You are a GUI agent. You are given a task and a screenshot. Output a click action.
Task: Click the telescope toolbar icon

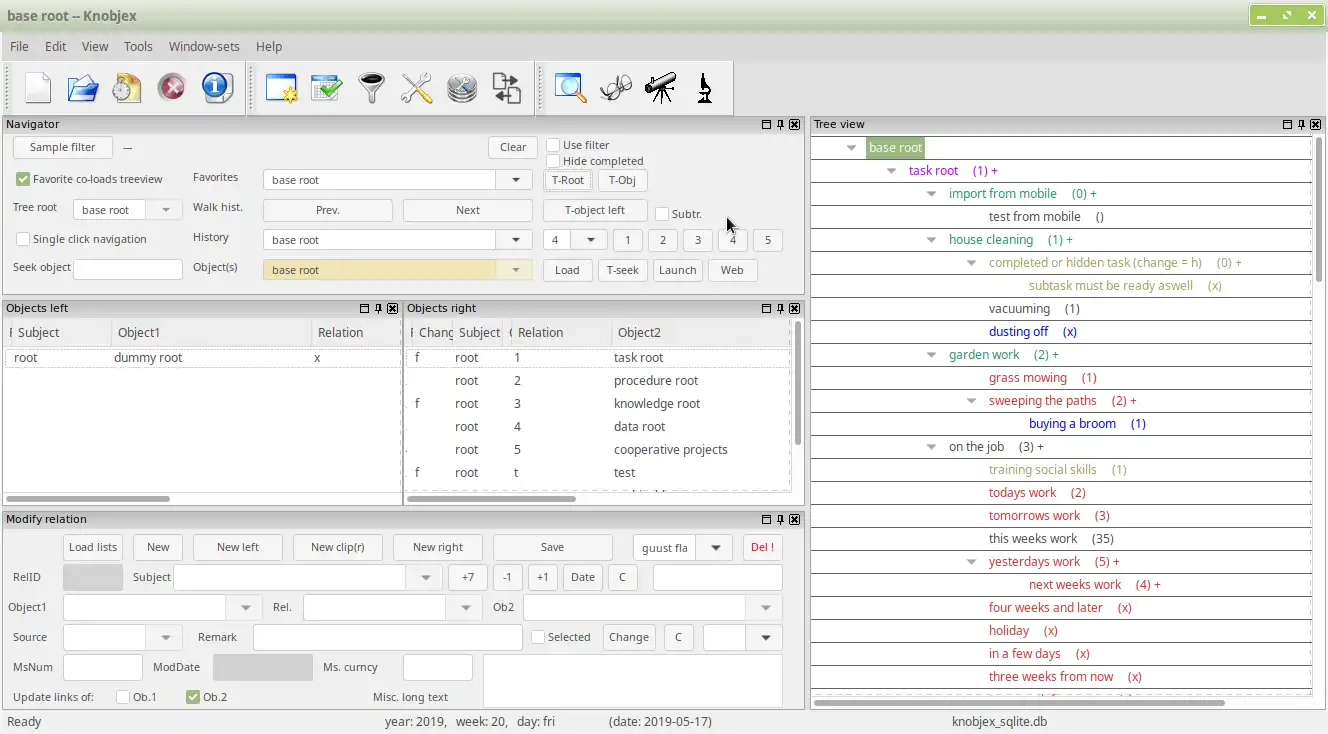pyautogui.click(x=660, y=88)
